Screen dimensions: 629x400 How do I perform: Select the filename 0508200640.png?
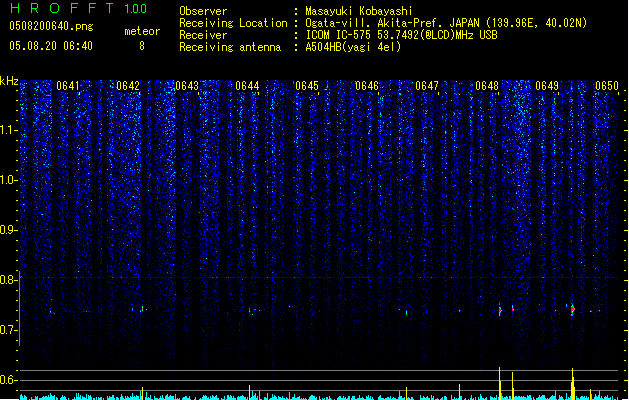(51, 26)
